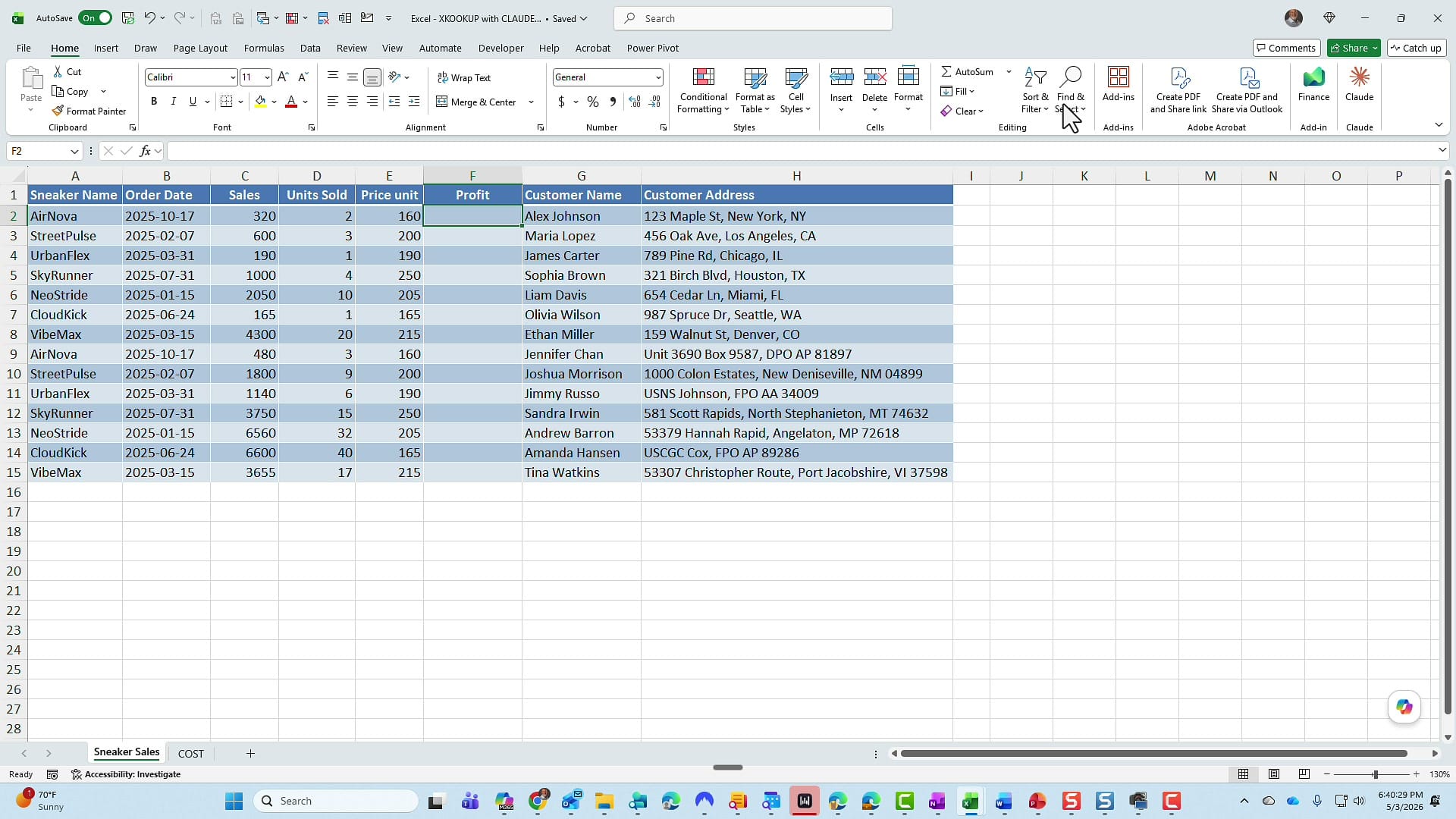This screenshot has height=819, width=1456.
Task: Apply Accounting dollar format
Action: [561, 102]
